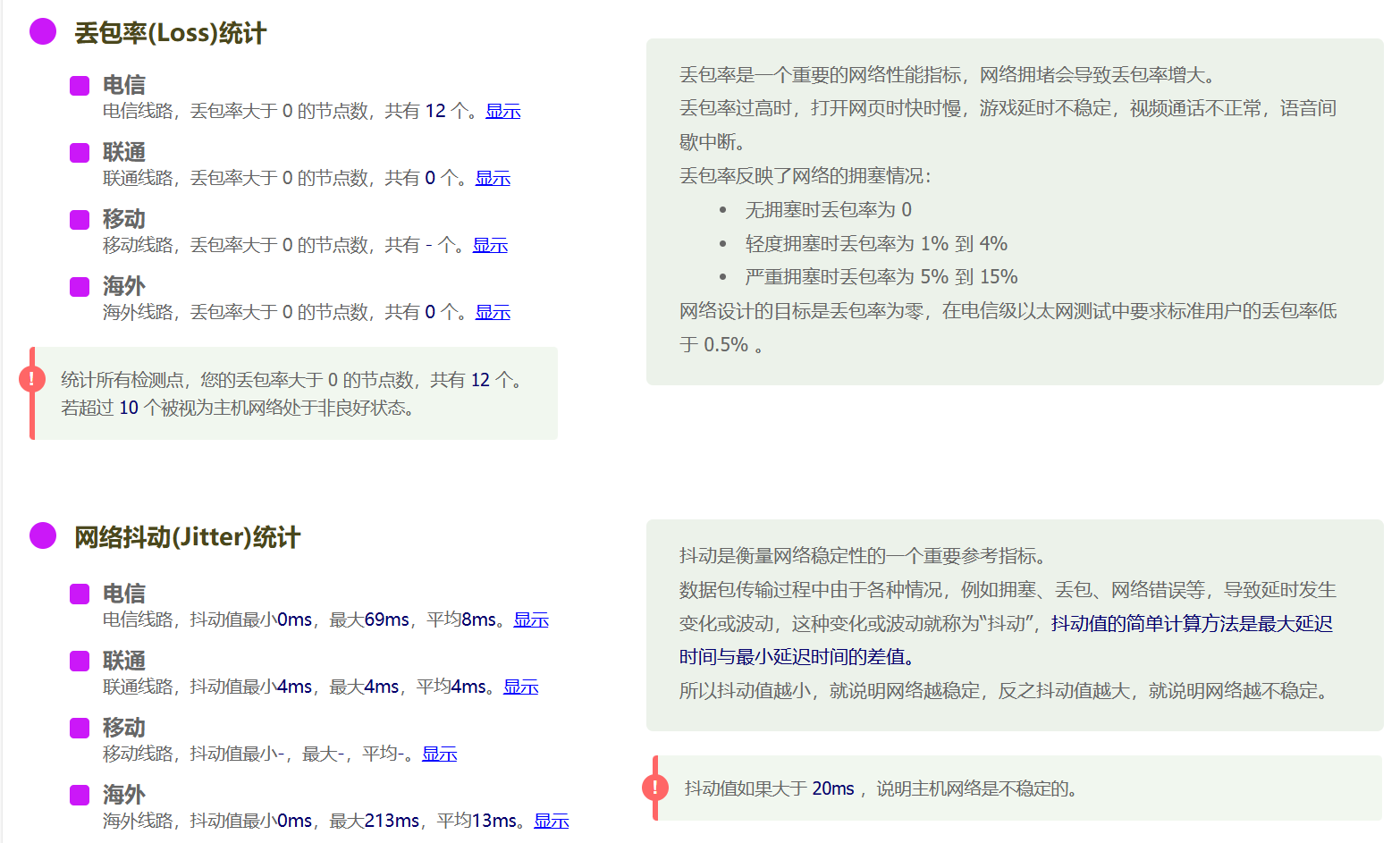Screen dimensions: 1400x843
Task: Show 海外 packet loss node list
Action: pos(493,312)
